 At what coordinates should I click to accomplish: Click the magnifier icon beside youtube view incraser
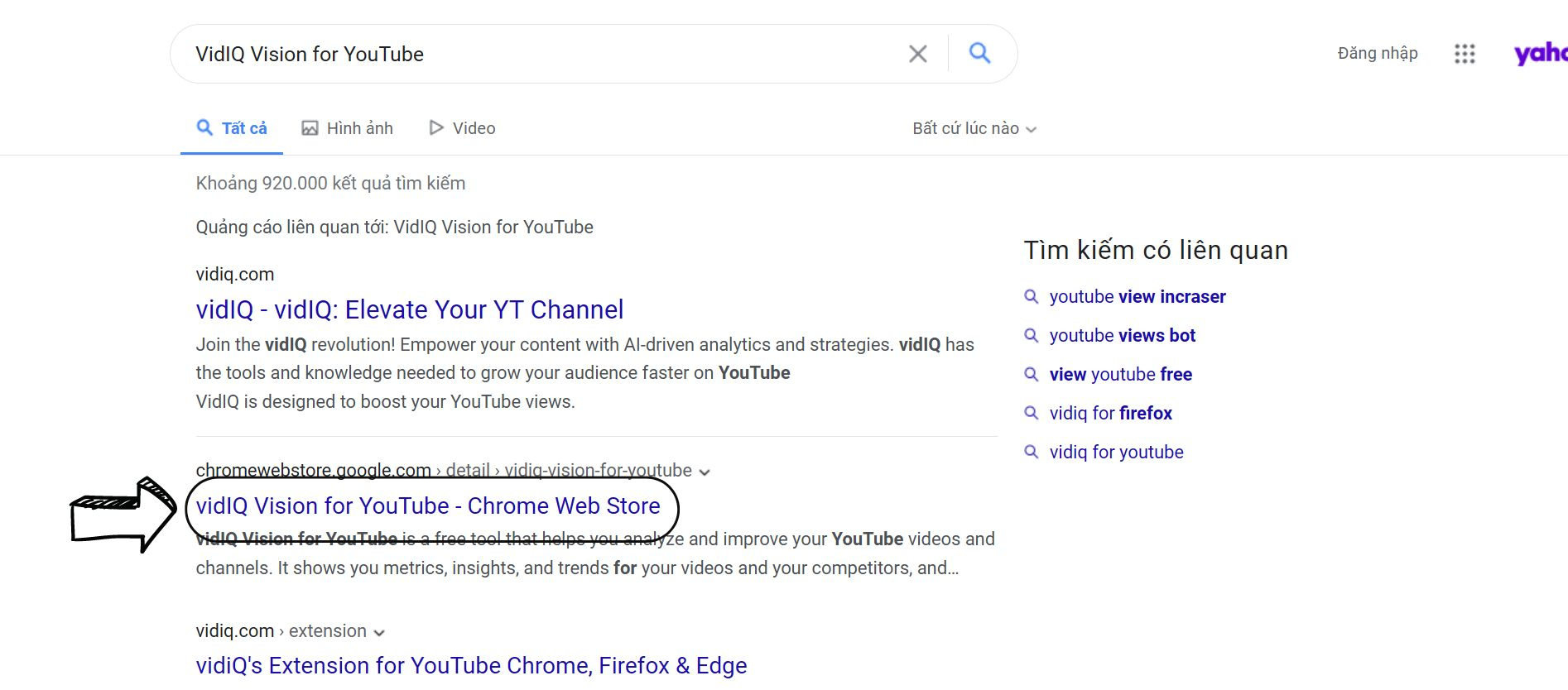[1032, 296]
